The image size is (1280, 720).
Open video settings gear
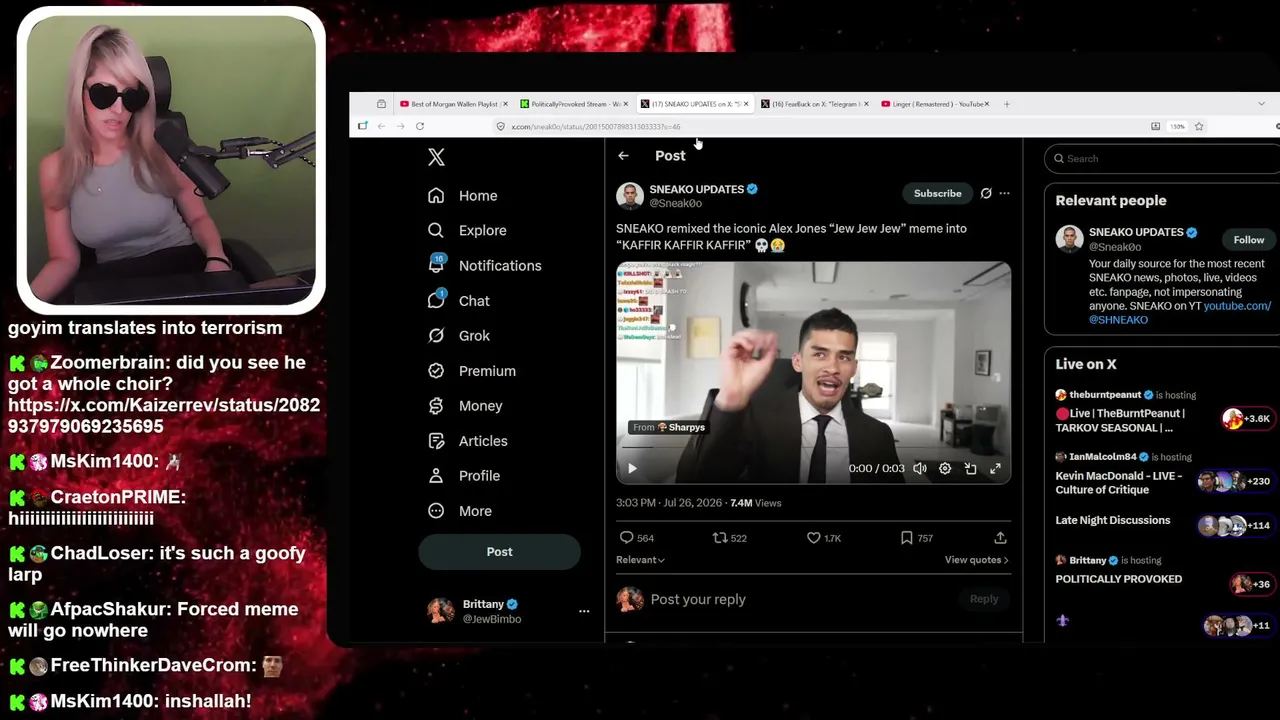click(x=945, y=469)
